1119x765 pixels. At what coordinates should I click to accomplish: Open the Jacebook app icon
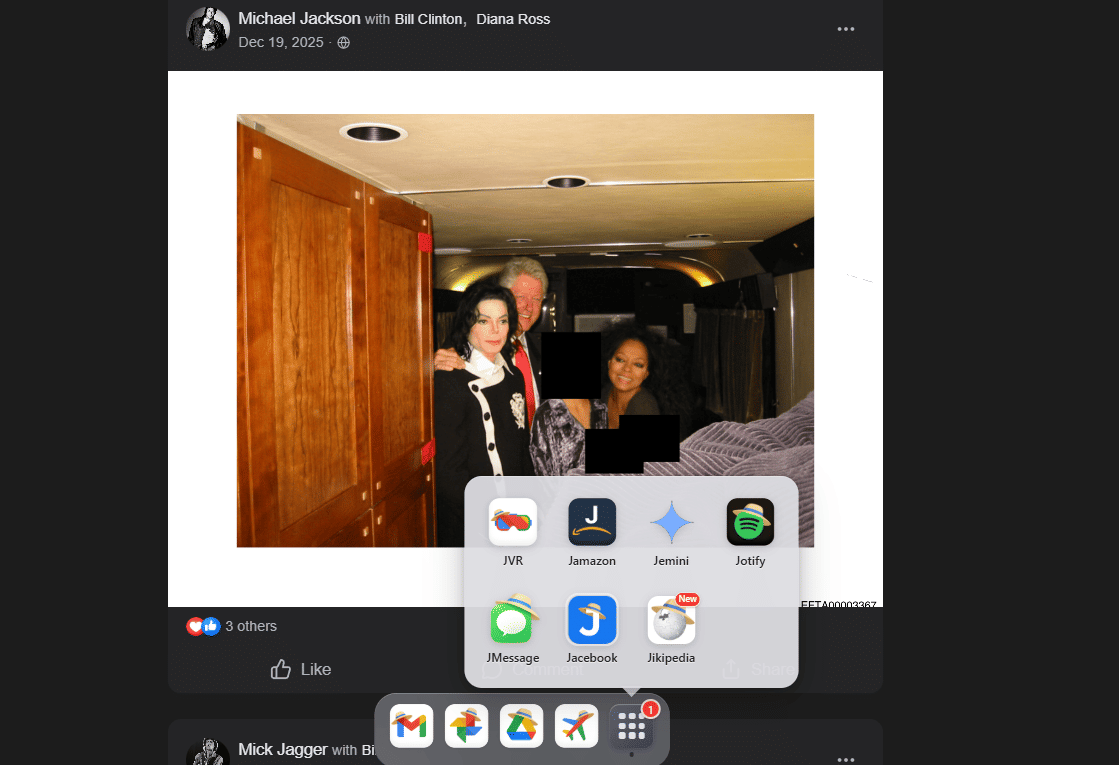click(x=592, y=620)
